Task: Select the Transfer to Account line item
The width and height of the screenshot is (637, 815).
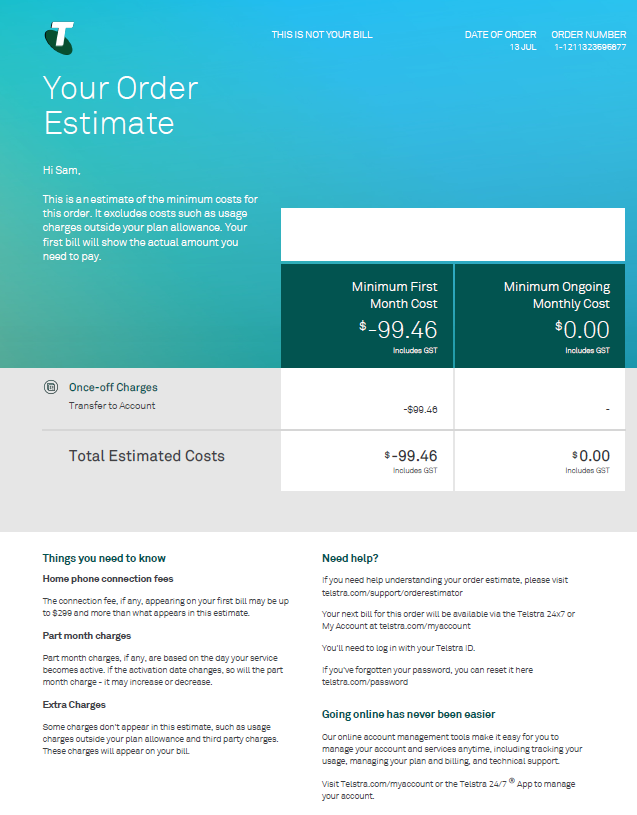Action: [112, 406]
